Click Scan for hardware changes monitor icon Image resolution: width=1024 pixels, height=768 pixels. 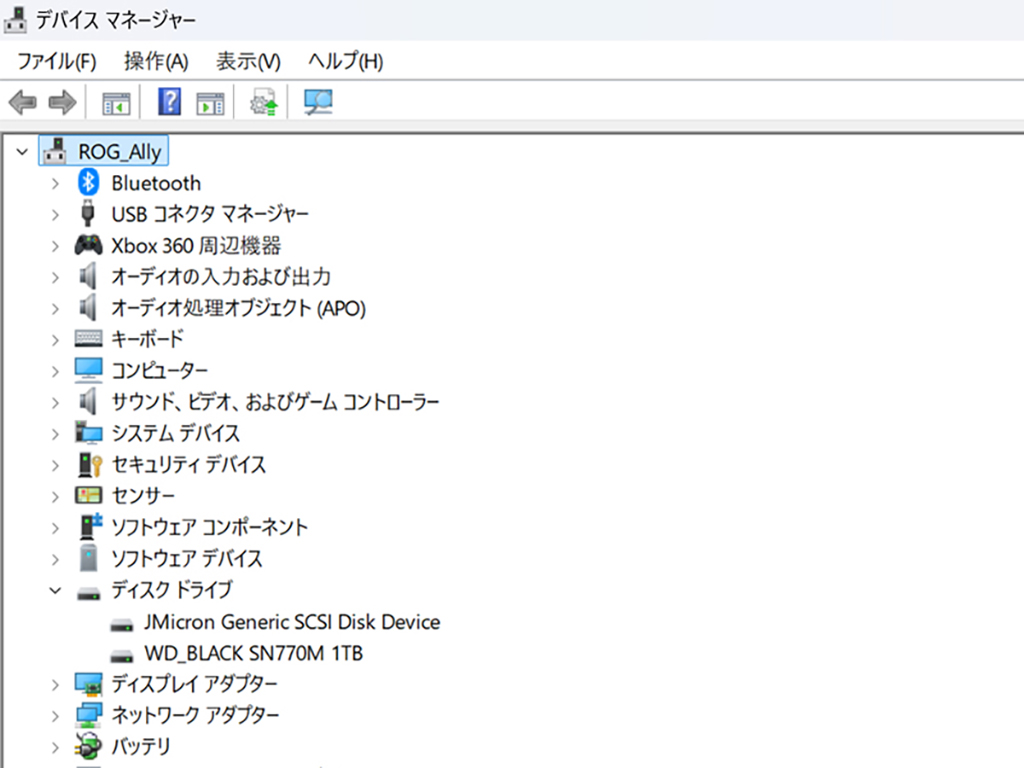[x=319, y=103]
